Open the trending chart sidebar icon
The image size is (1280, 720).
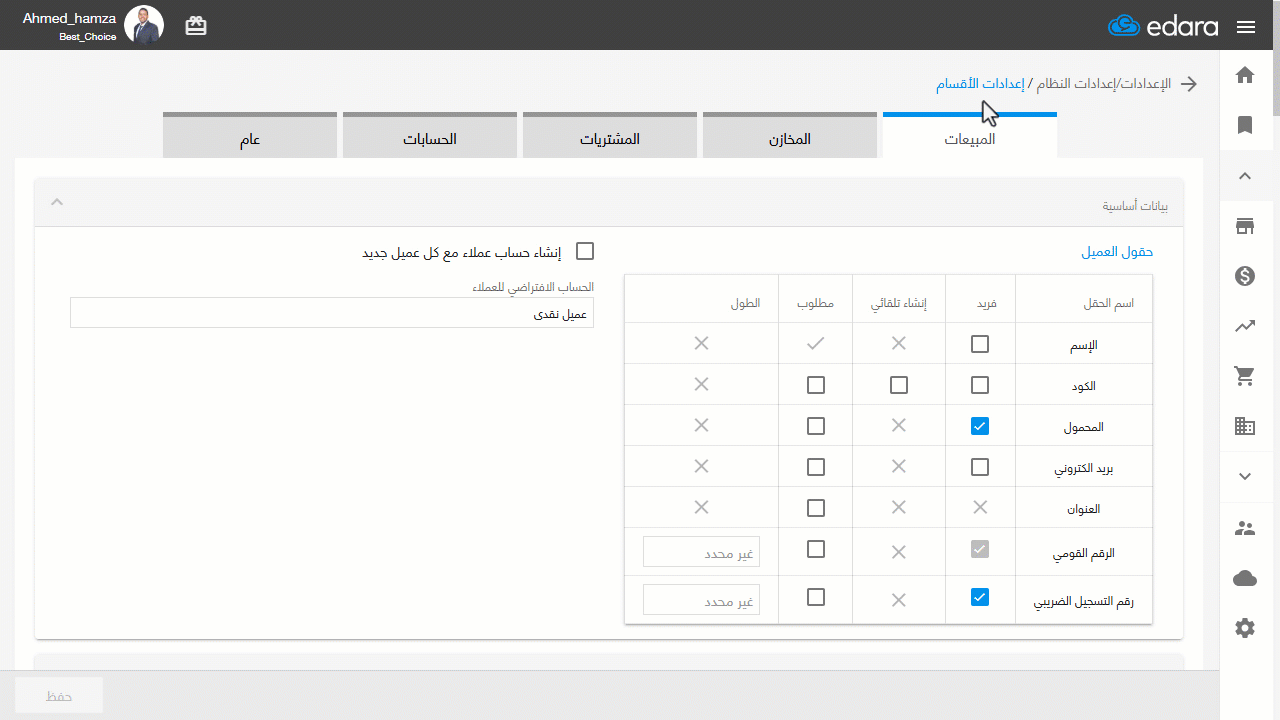coord(1245,326)
